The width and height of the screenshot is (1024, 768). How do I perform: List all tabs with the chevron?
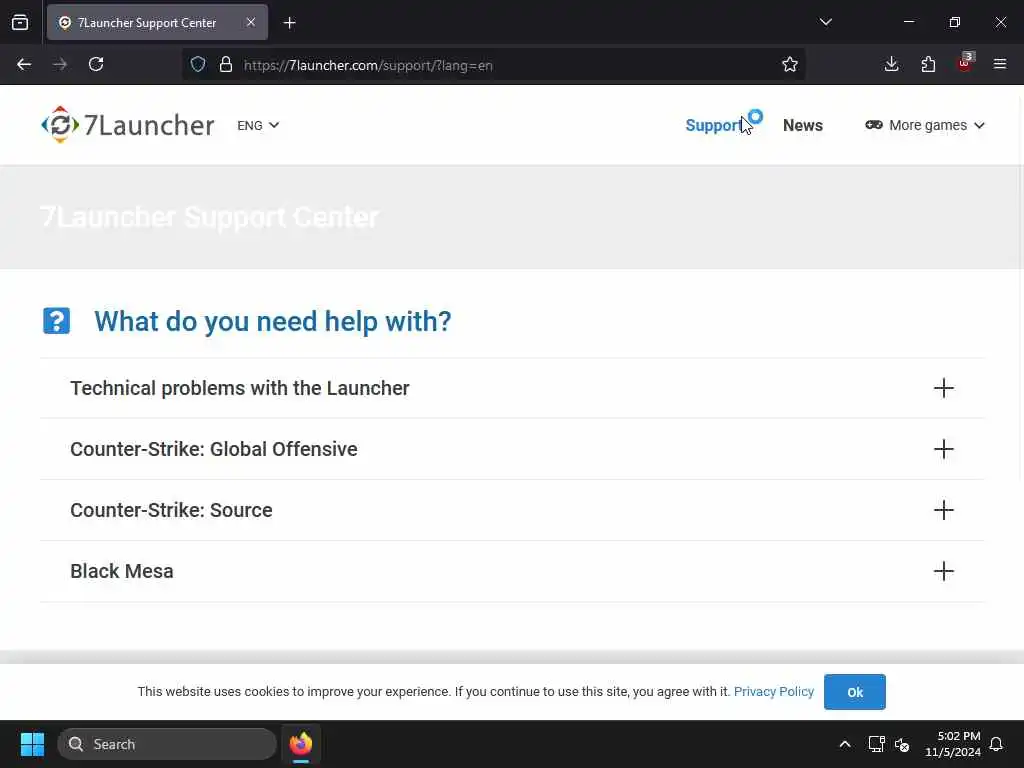(825, 22)
